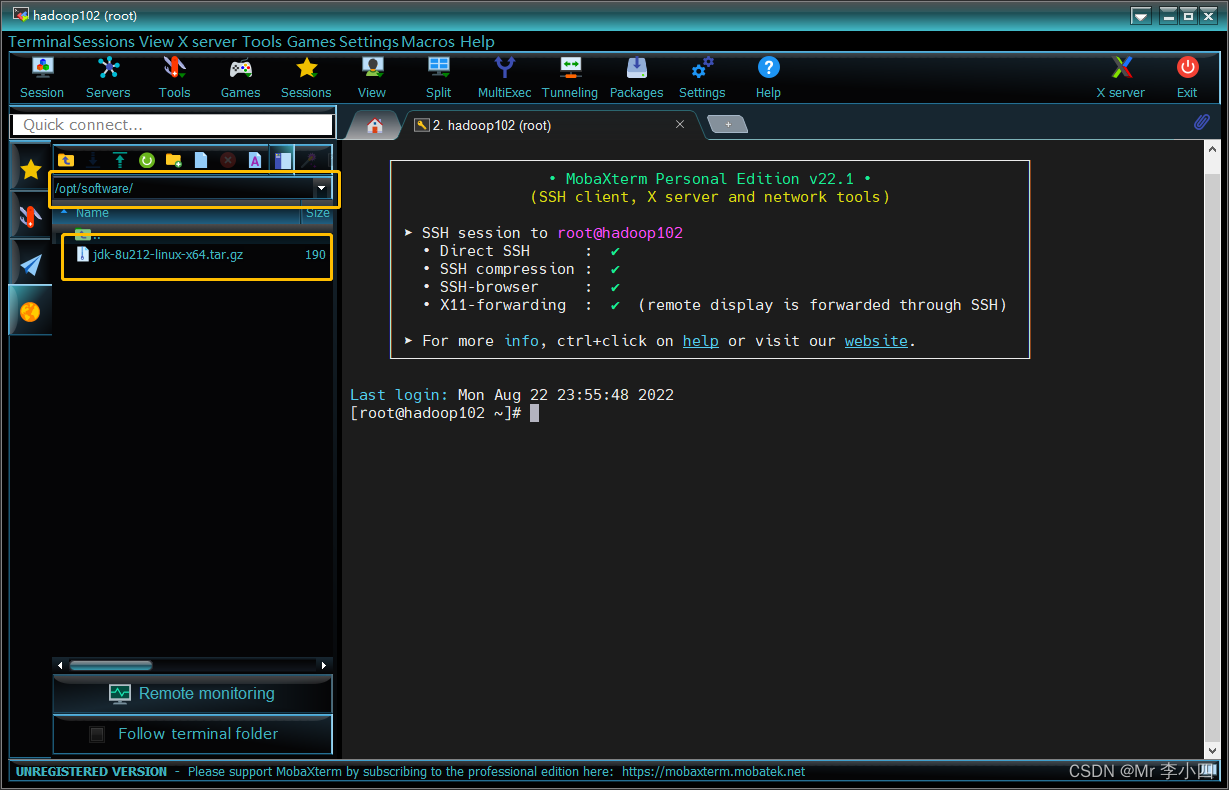Open the Tools toolbar button
1229x790 pixels.
pos(174,78)
